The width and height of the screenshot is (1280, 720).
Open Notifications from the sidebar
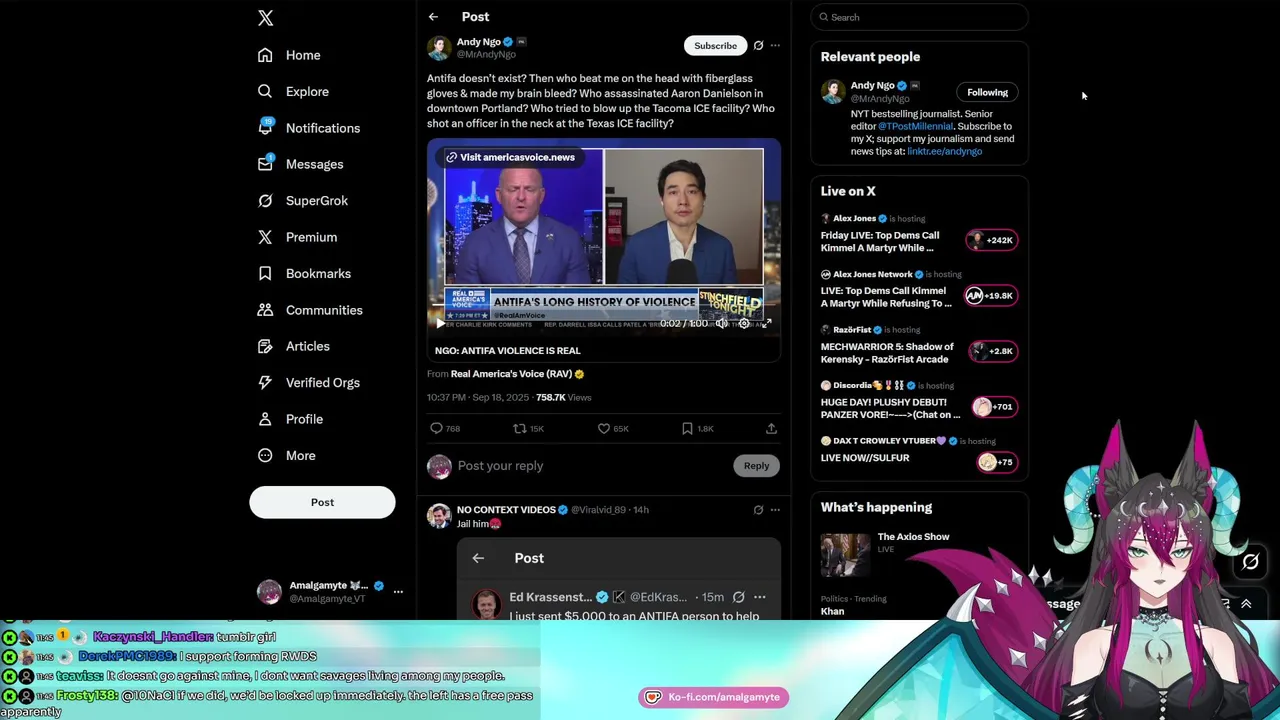(x=308, y=128)
